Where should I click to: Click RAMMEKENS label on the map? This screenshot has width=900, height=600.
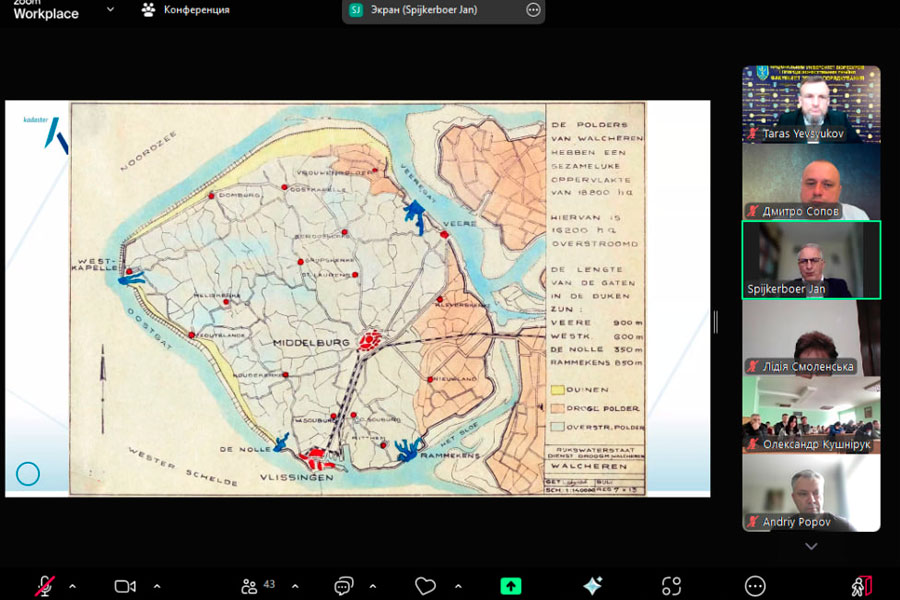(x=450, y=455)
